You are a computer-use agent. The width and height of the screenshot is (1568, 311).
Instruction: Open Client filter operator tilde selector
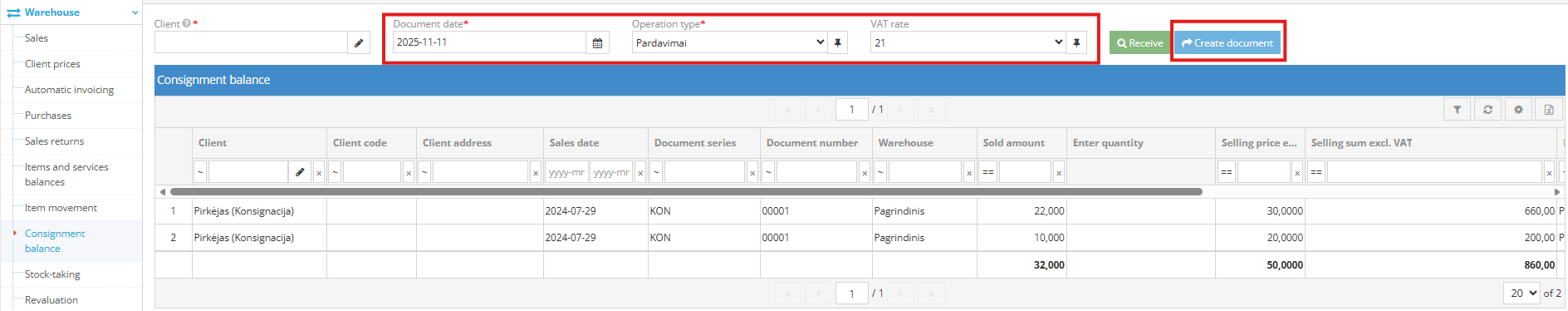pos(200,172)
